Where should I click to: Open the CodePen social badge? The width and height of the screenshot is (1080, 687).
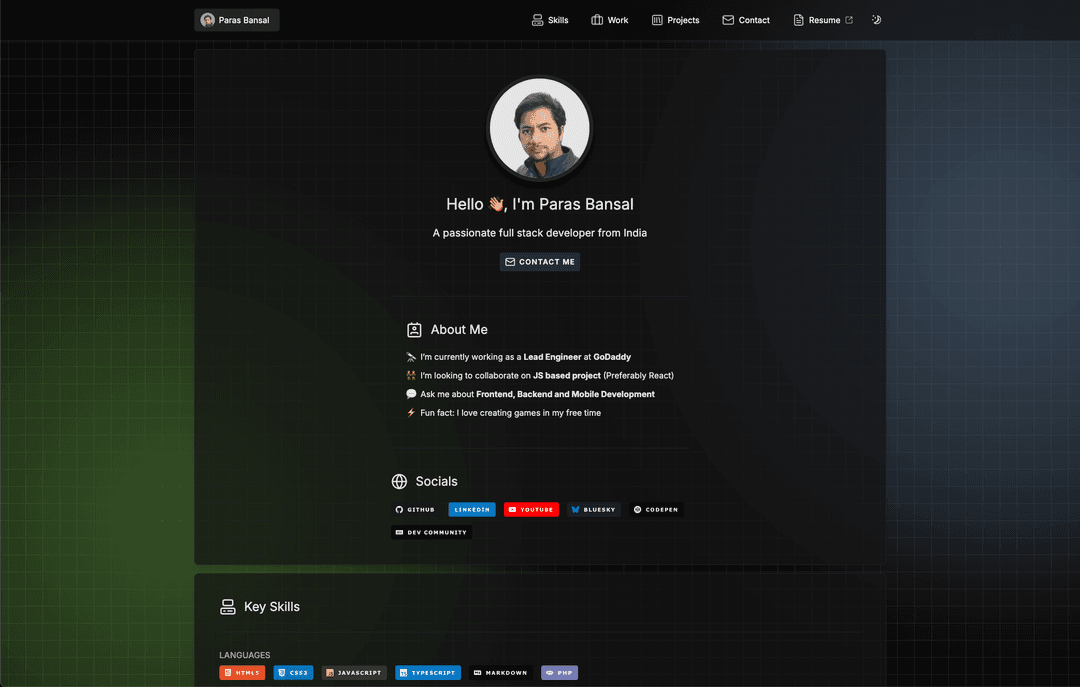coord(656,510)
